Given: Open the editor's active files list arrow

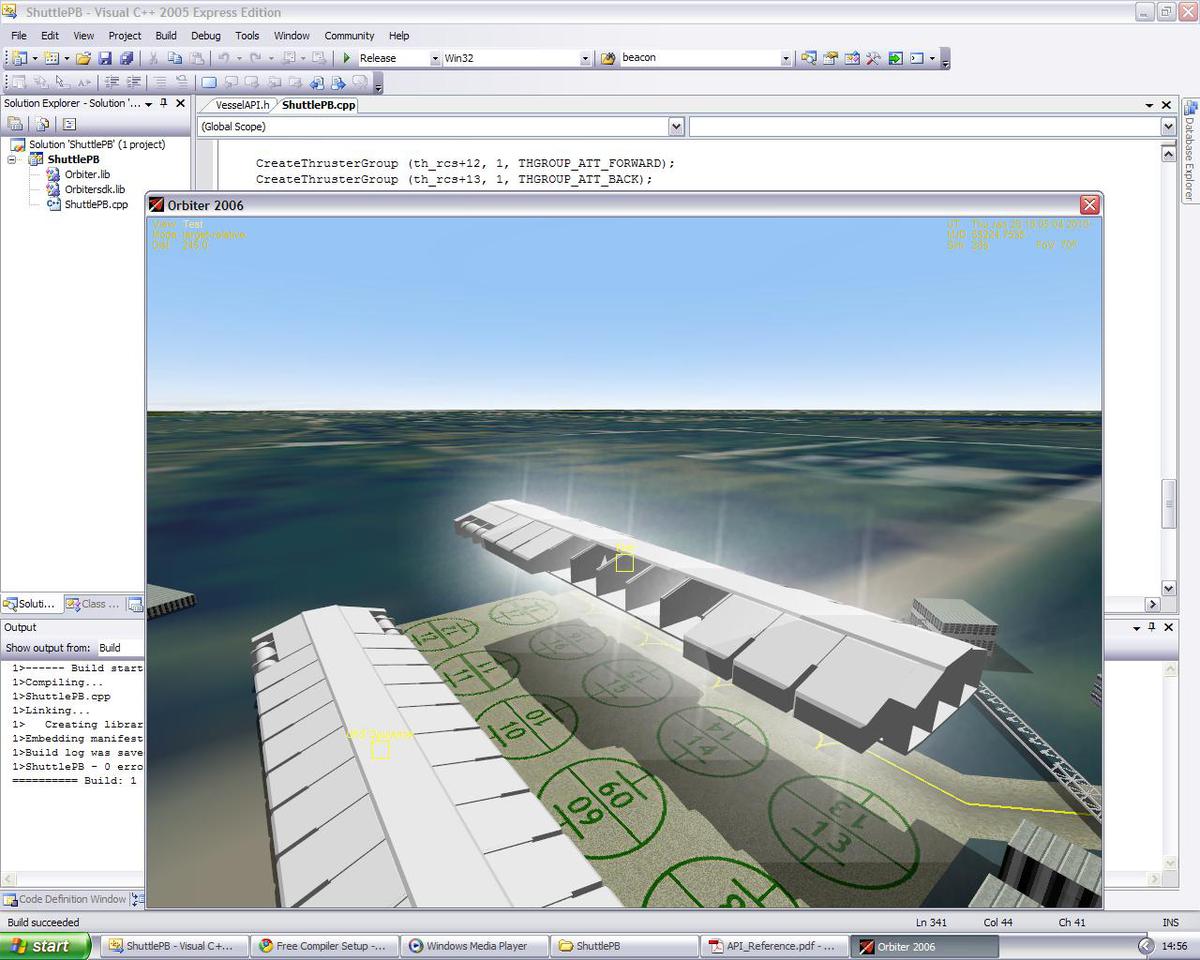Looking at the screenshot, I should [1150, 105].
